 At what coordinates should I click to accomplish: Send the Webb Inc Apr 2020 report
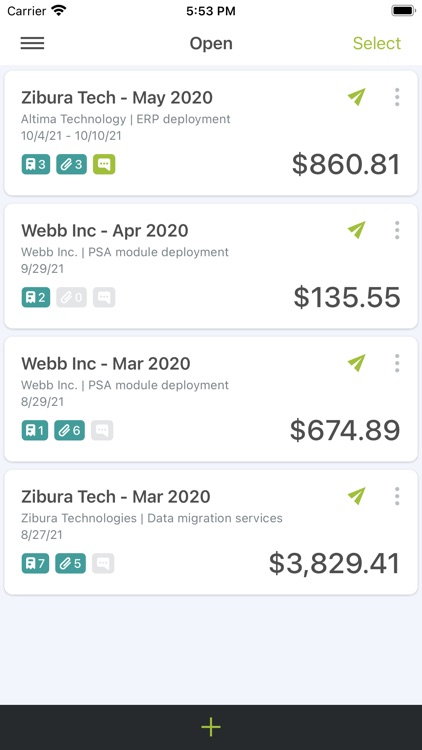[x=356, y=230]
